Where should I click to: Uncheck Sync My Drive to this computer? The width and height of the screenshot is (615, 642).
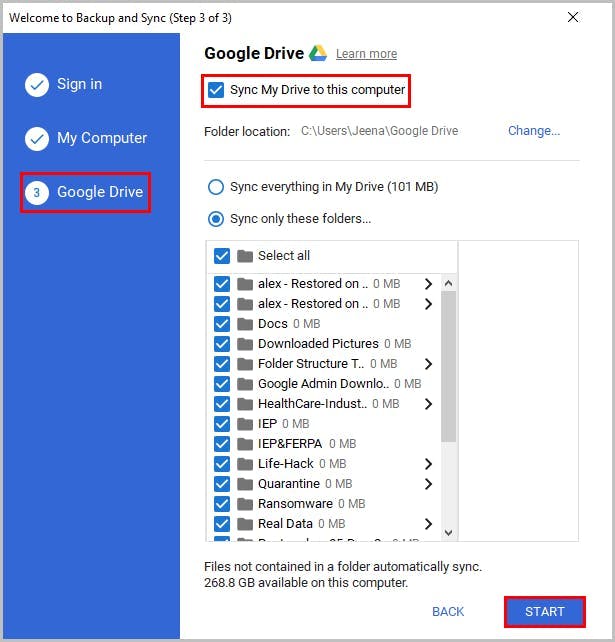216,90
